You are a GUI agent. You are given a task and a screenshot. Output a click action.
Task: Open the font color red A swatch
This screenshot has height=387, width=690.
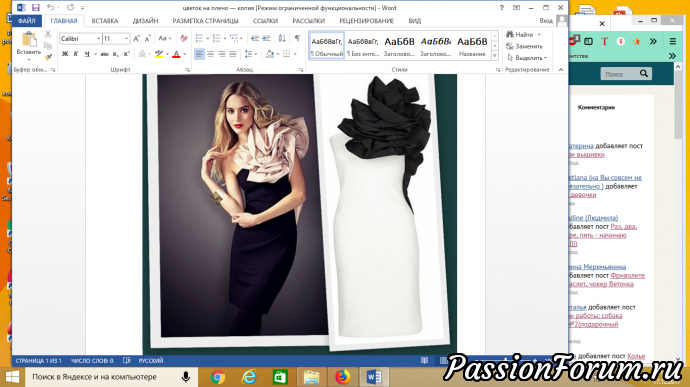(176, 54)
